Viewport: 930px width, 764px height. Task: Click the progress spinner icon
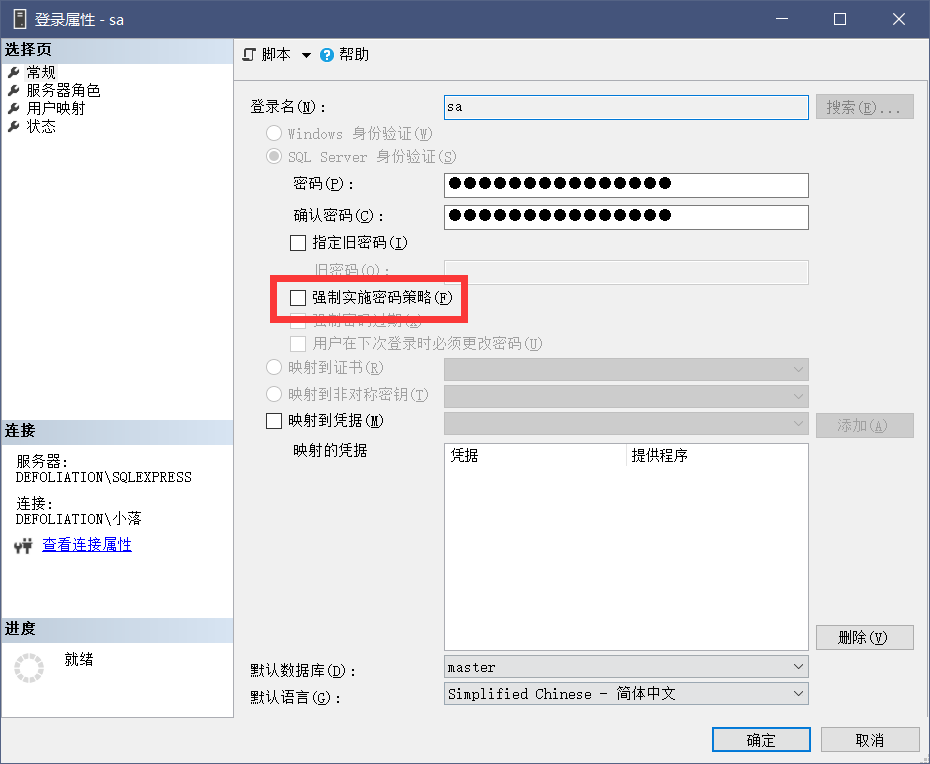[28, 668]
